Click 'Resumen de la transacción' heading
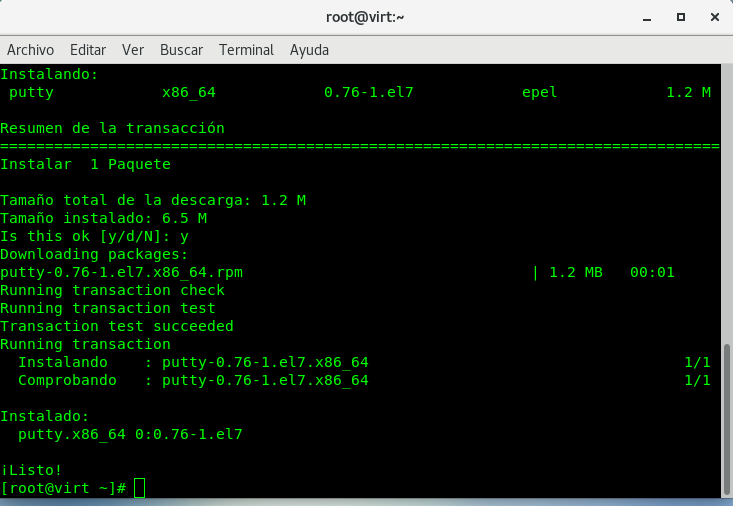733x506 pixels. 112,128
